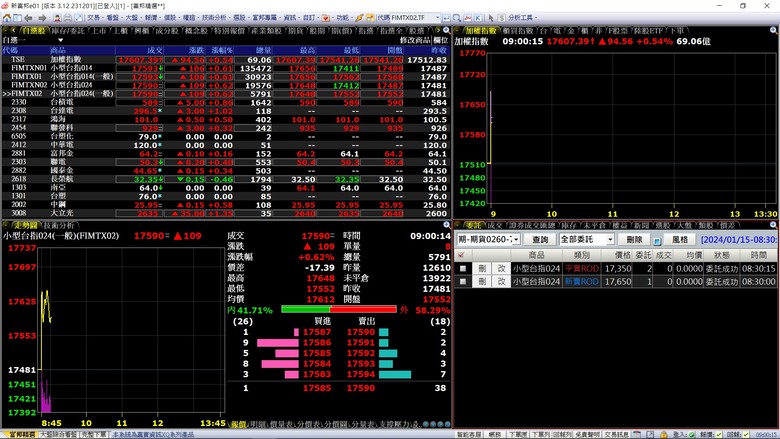This screenshot has width=780, height=439.
Task: Select the 2330 row in the watchlist
Action: coord(225,102)
